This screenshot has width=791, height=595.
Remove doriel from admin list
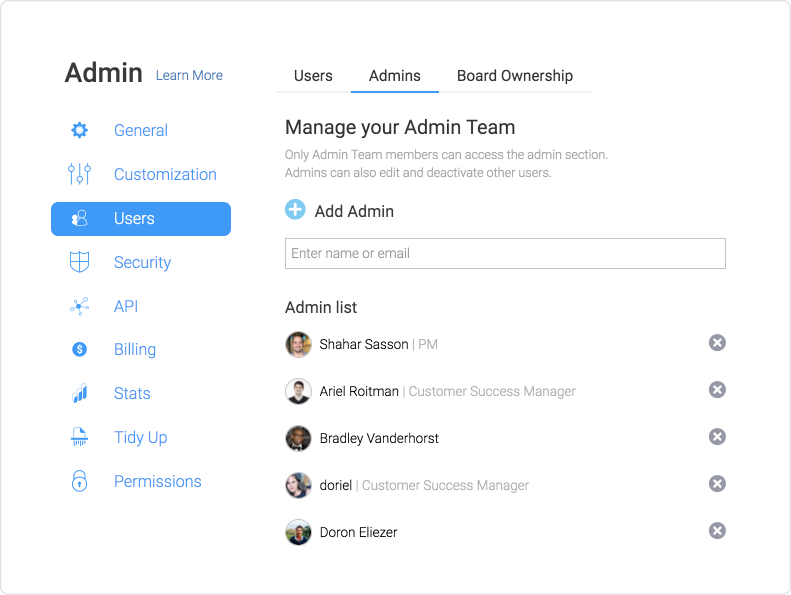[x=717, y=483]
